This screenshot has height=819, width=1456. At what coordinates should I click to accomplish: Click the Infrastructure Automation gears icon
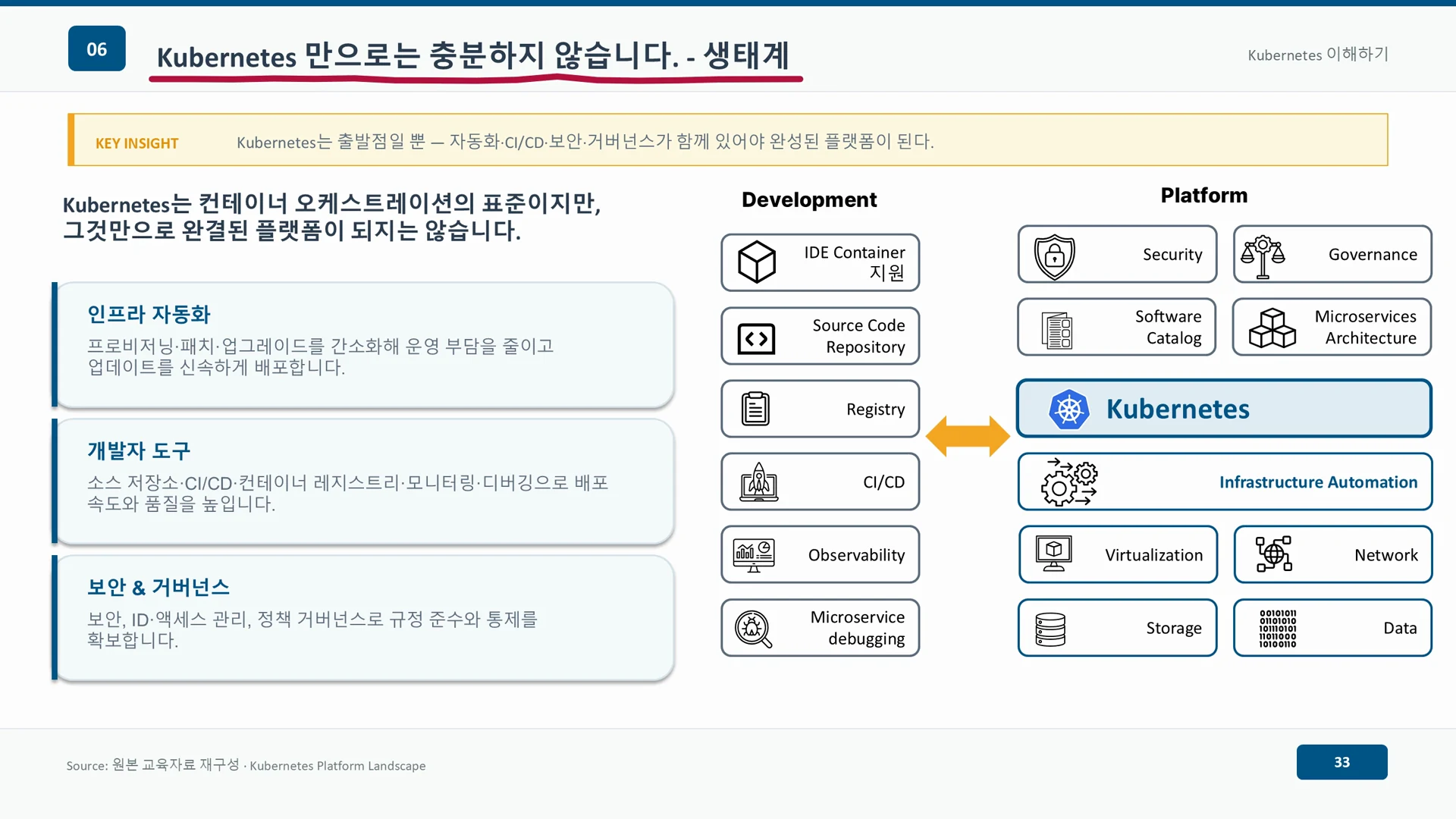pos(1069,482)
